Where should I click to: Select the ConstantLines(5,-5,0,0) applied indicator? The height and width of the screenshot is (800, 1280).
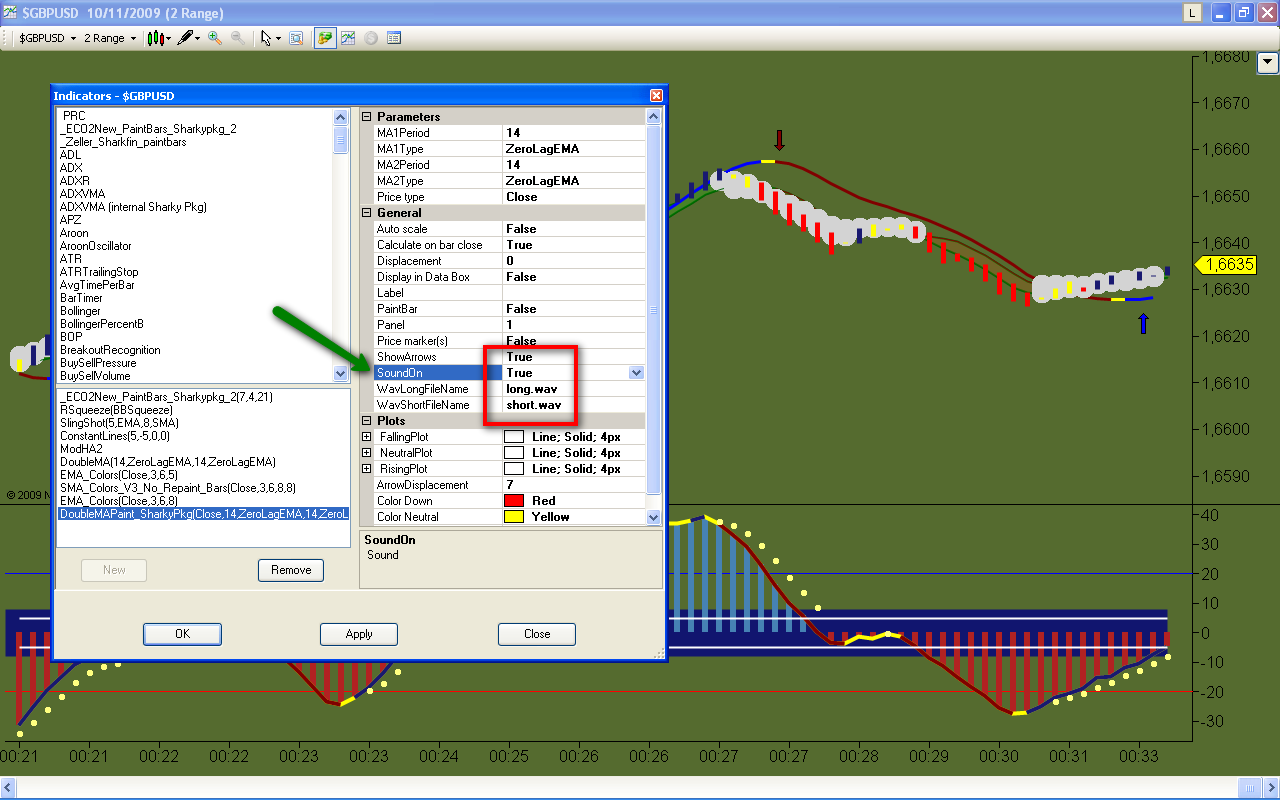(x=115, y=436)
